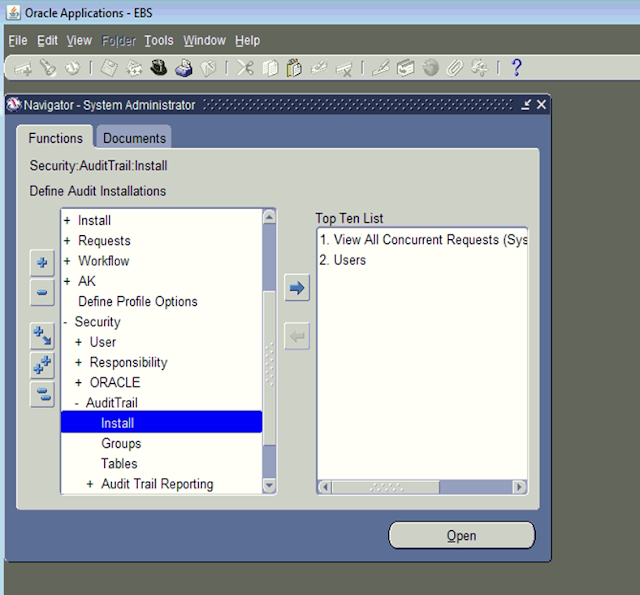Click the Cut scissors toolbar icon
Image resolution: width=640 pixels, height=595 pixels.
point(245,68)
